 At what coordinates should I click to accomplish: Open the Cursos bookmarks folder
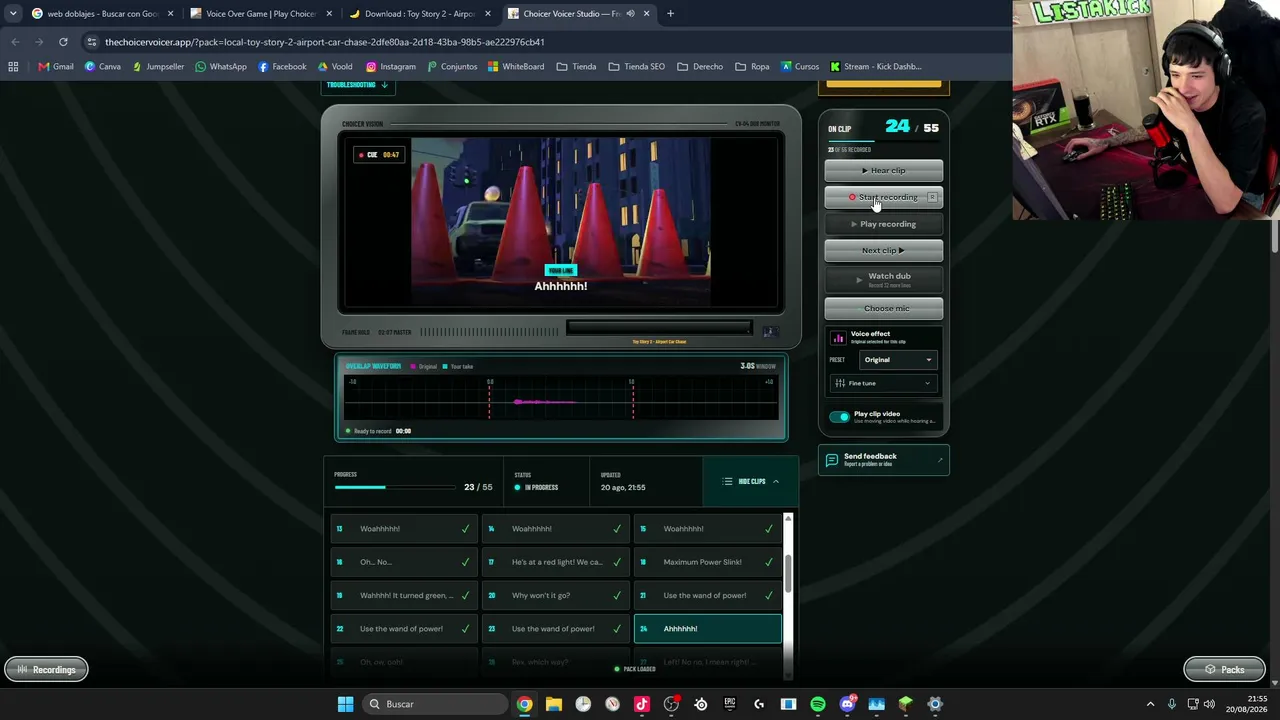coord(799,67)
